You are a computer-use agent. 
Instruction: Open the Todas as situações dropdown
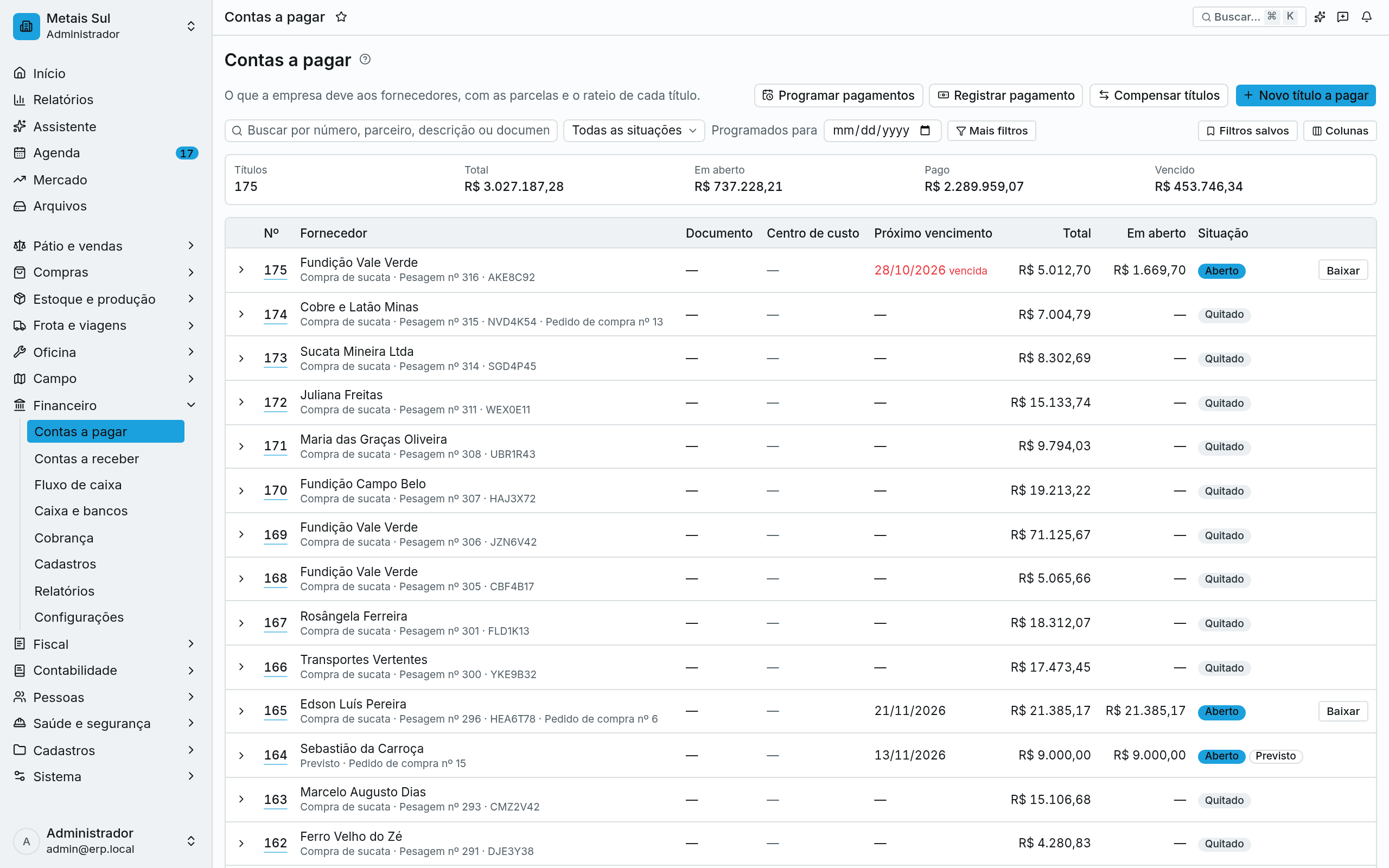point(634,130)
